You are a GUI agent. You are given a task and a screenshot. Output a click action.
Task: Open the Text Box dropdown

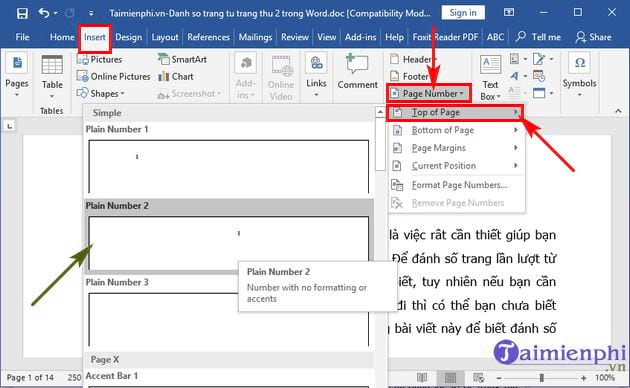(x=490, y=78)
